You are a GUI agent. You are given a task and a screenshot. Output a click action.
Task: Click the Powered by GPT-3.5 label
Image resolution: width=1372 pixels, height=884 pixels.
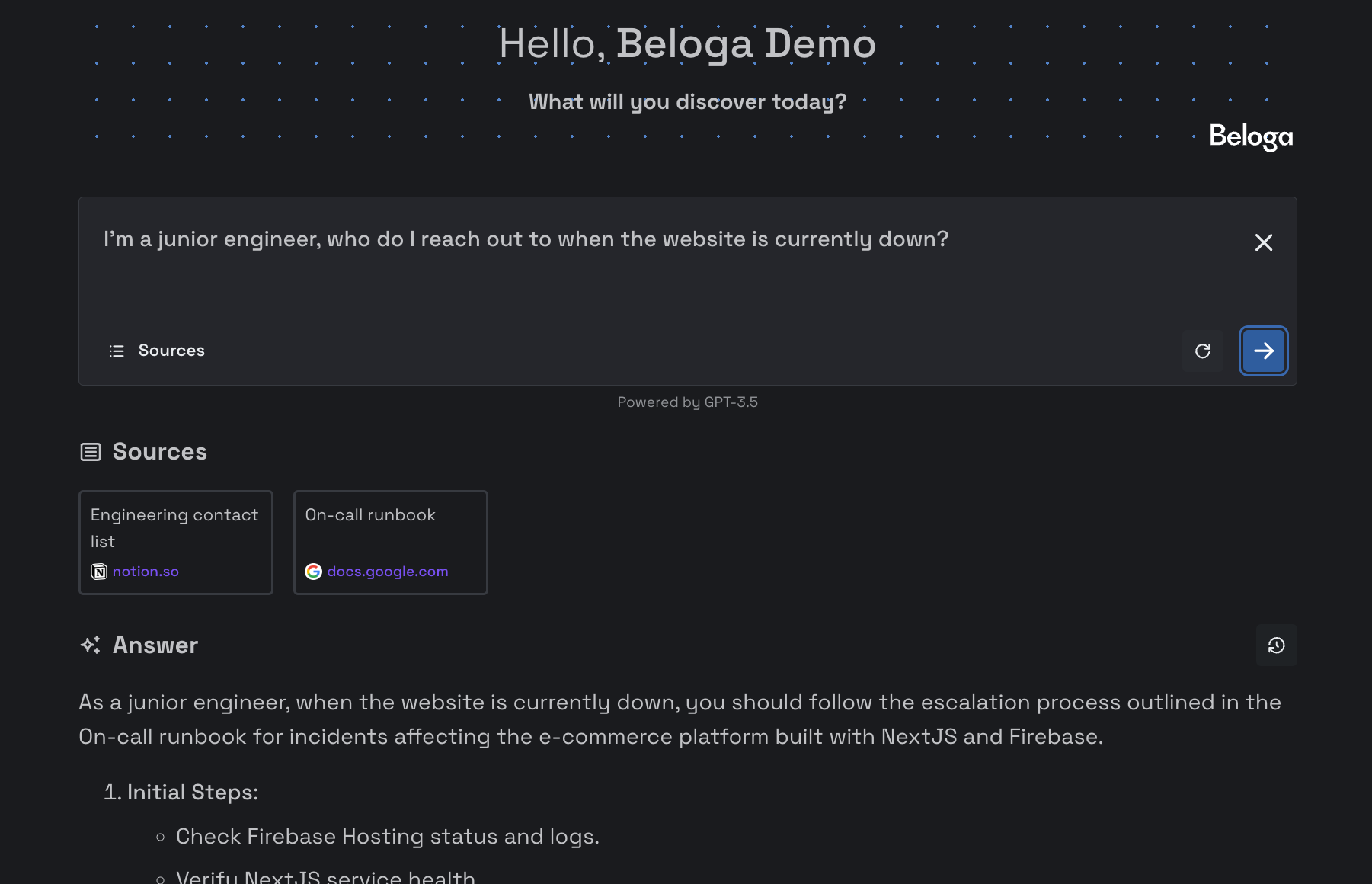[x=686, y=402]
